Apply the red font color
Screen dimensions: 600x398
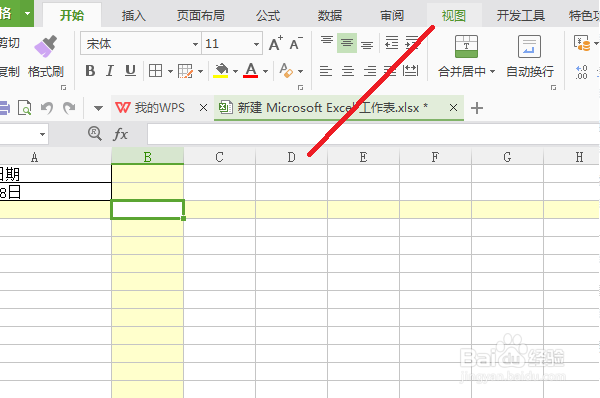point(251,71)
